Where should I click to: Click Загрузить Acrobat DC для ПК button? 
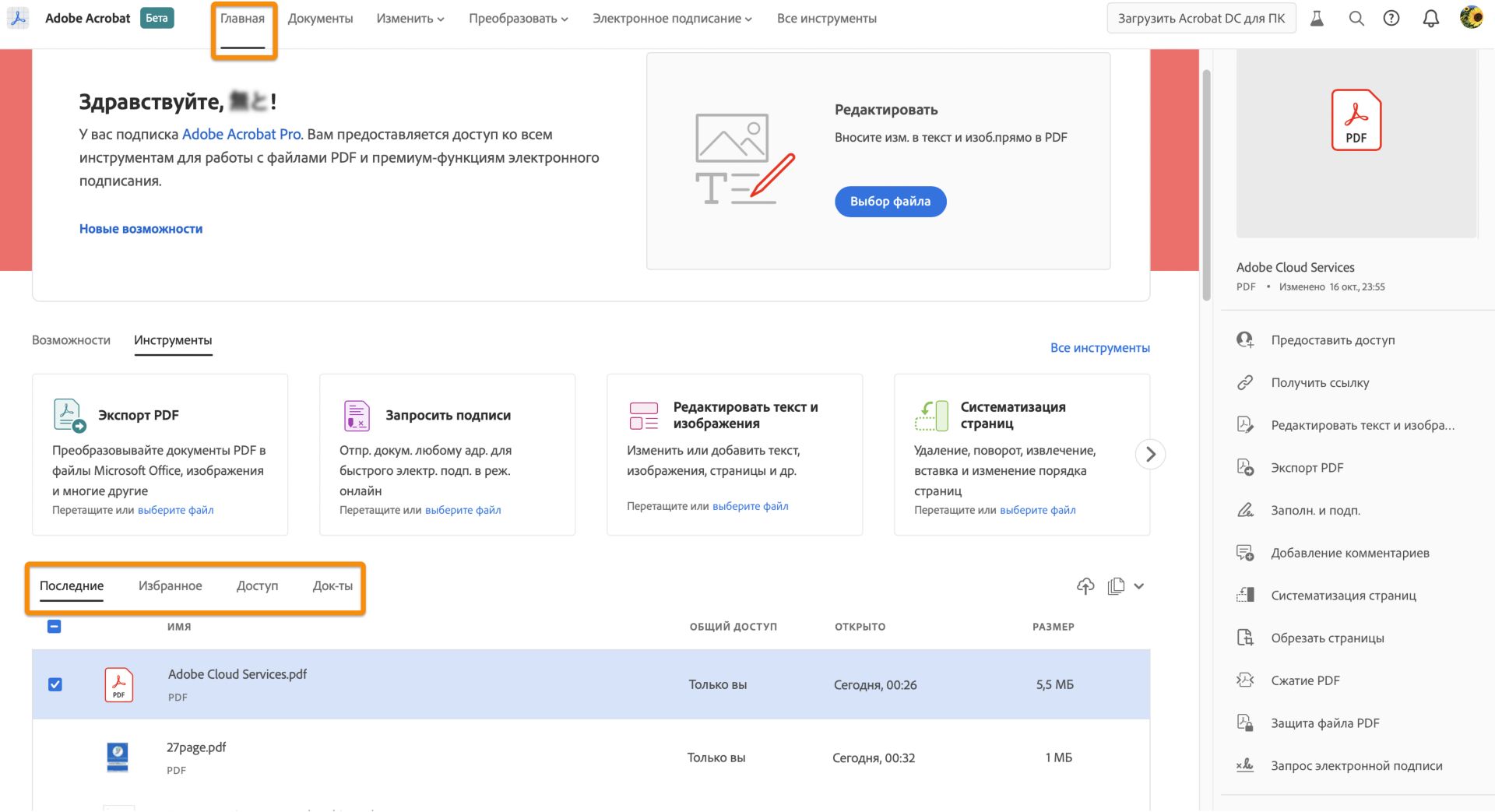pos(1201,19)
